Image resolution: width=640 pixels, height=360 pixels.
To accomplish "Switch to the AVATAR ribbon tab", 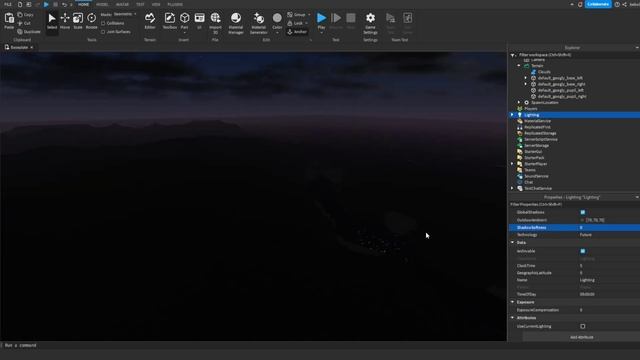I will [122, 4].
